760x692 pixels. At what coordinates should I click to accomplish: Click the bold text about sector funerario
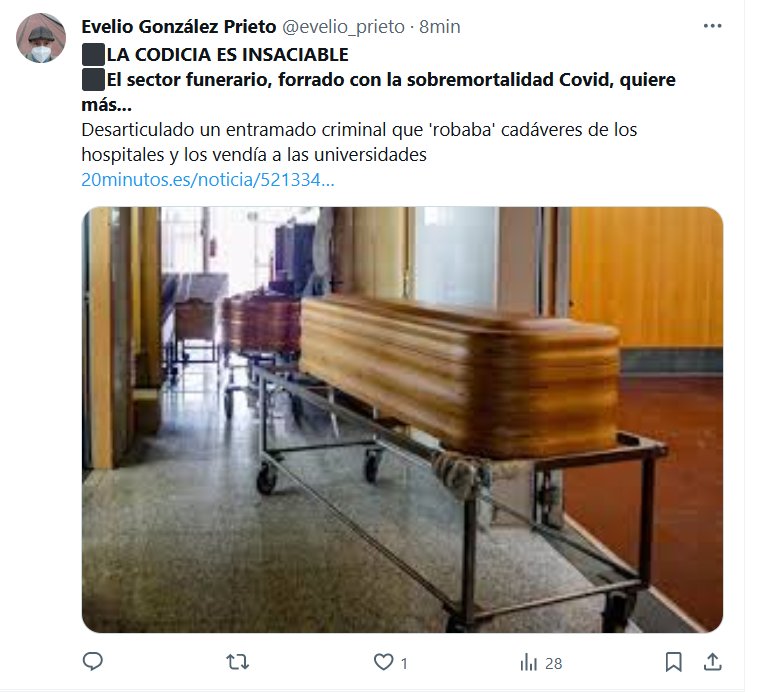(x=379, y=92)
